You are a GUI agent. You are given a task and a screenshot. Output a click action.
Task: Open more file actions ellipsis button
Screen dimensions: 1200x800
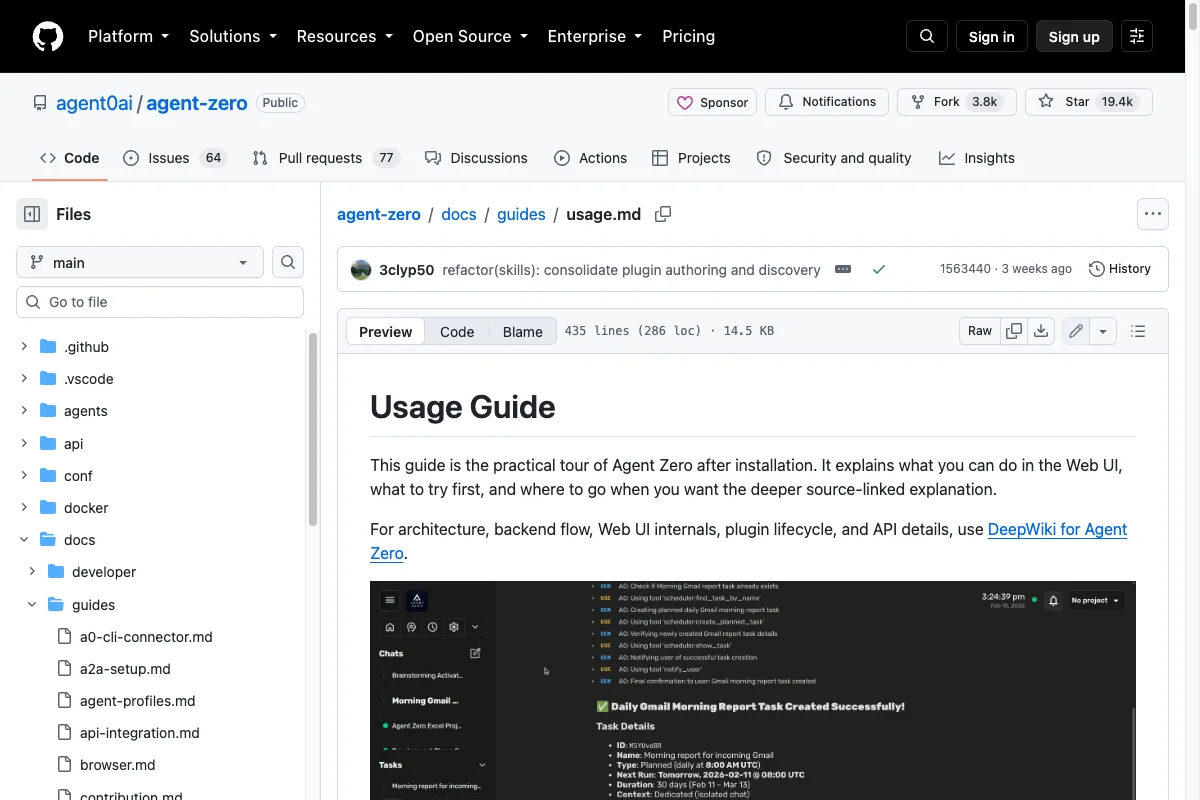[1153, 214]
